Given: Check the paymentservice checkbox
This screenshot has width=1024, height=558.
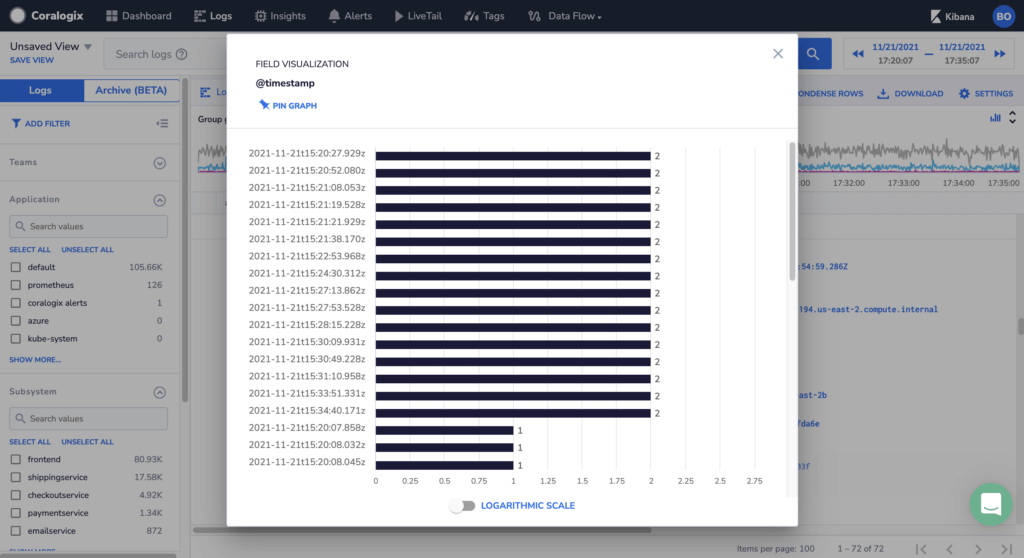Looking at the screenshot, I should pyautogui.click(x=16, y=513).
